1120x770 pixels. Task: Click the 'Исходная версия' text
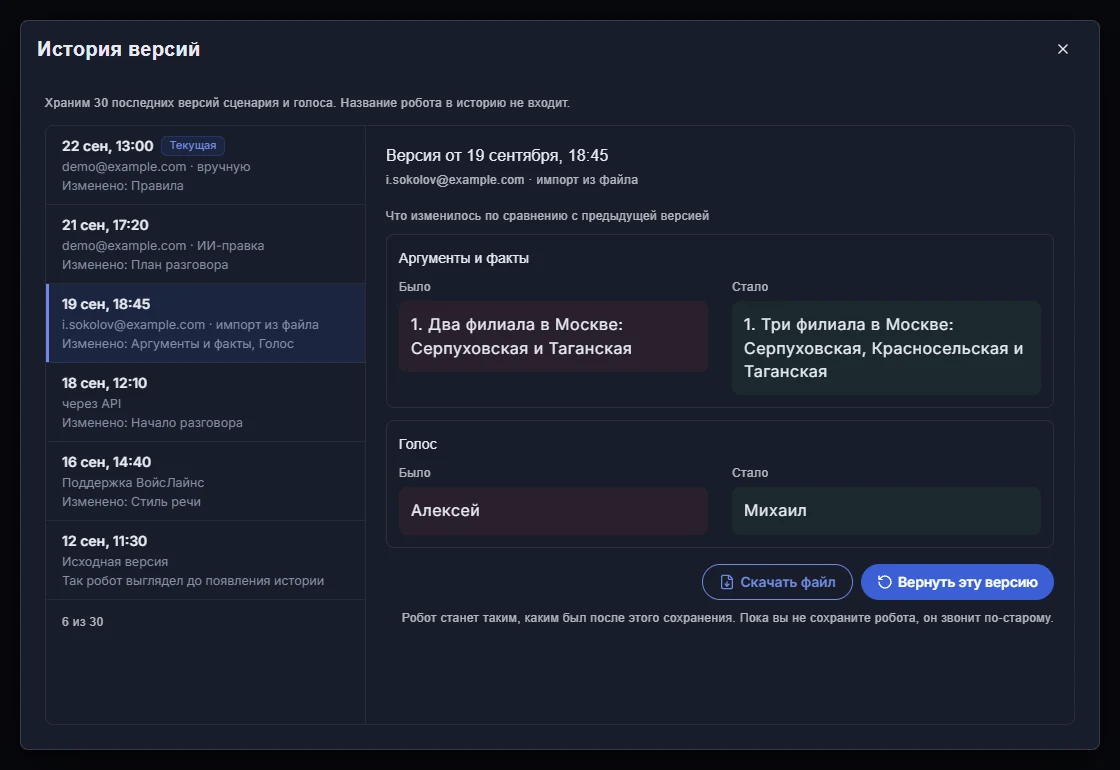115,562
